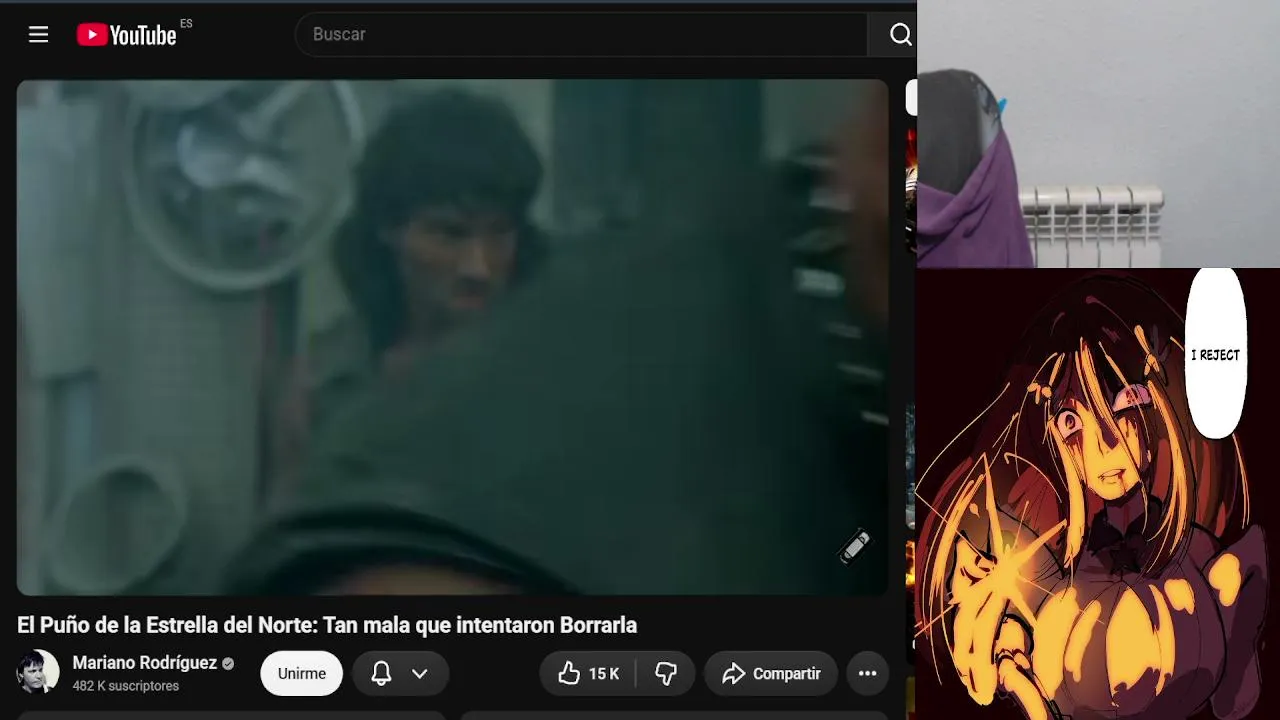Click the I REJECT speech bubble
This screenshot has height=720, width=1280.
tap(1215, 354)
